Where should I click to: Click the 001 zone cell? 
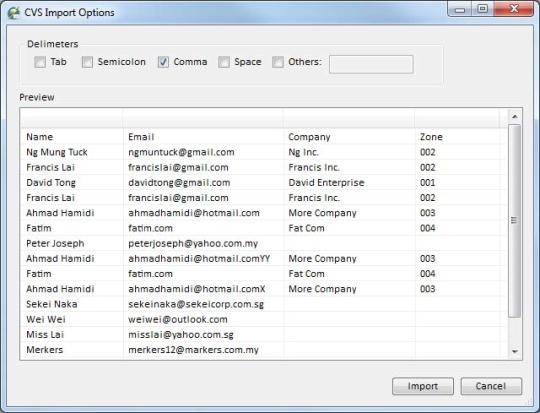tap(457, 183)
